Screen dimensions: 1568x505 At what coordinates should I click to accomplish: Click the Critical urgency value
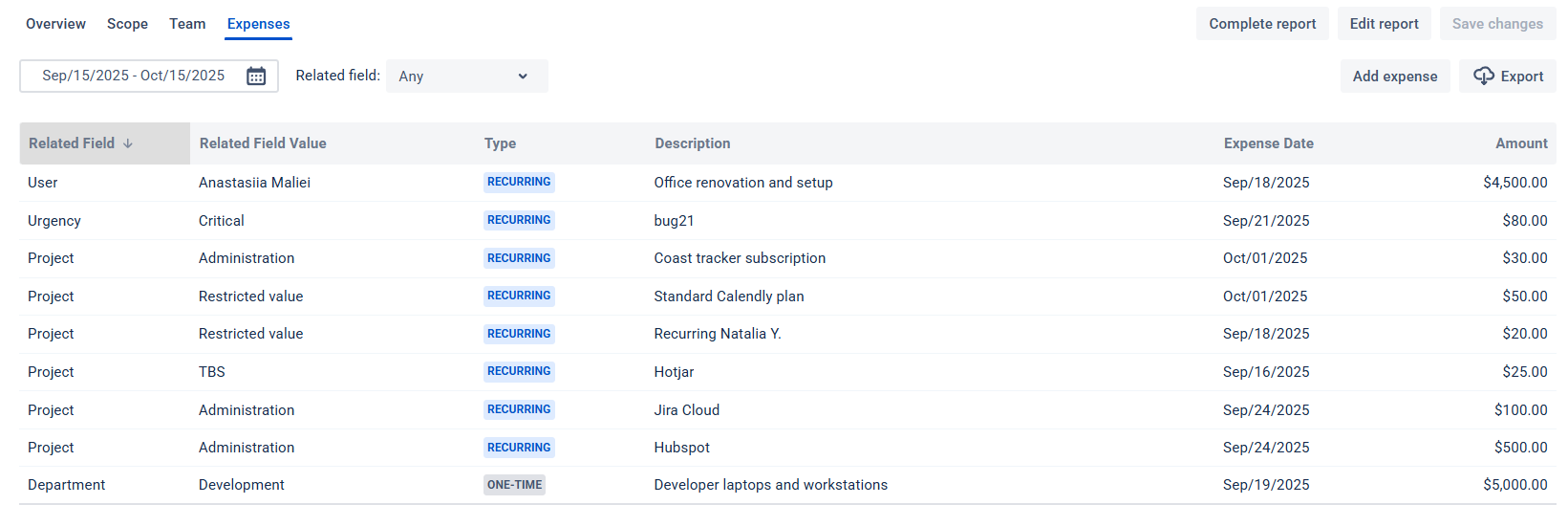222,221
